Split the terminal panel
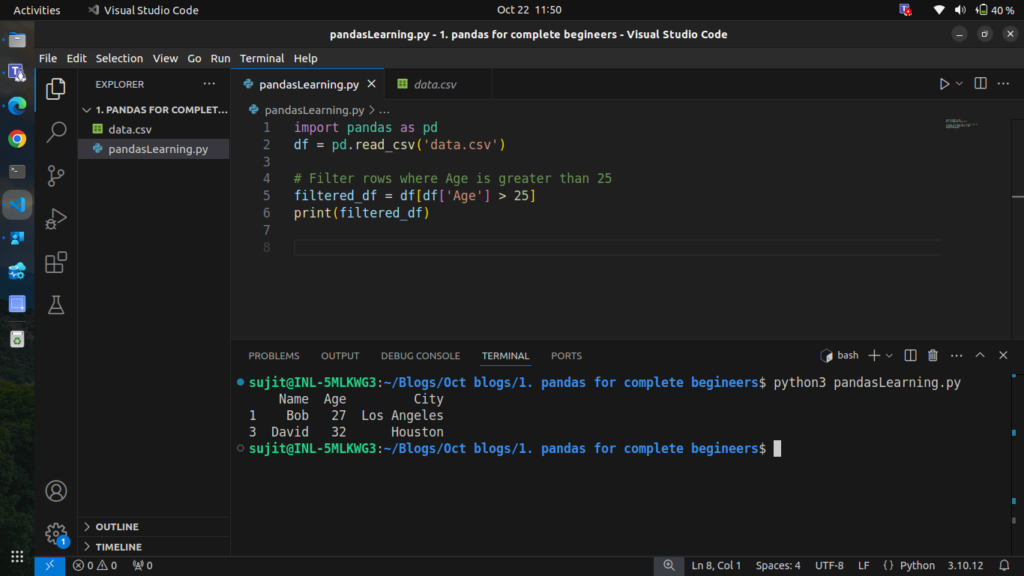Image resolution: width=1024 pixels, height=576 pixels. click(x=910, y=355)
